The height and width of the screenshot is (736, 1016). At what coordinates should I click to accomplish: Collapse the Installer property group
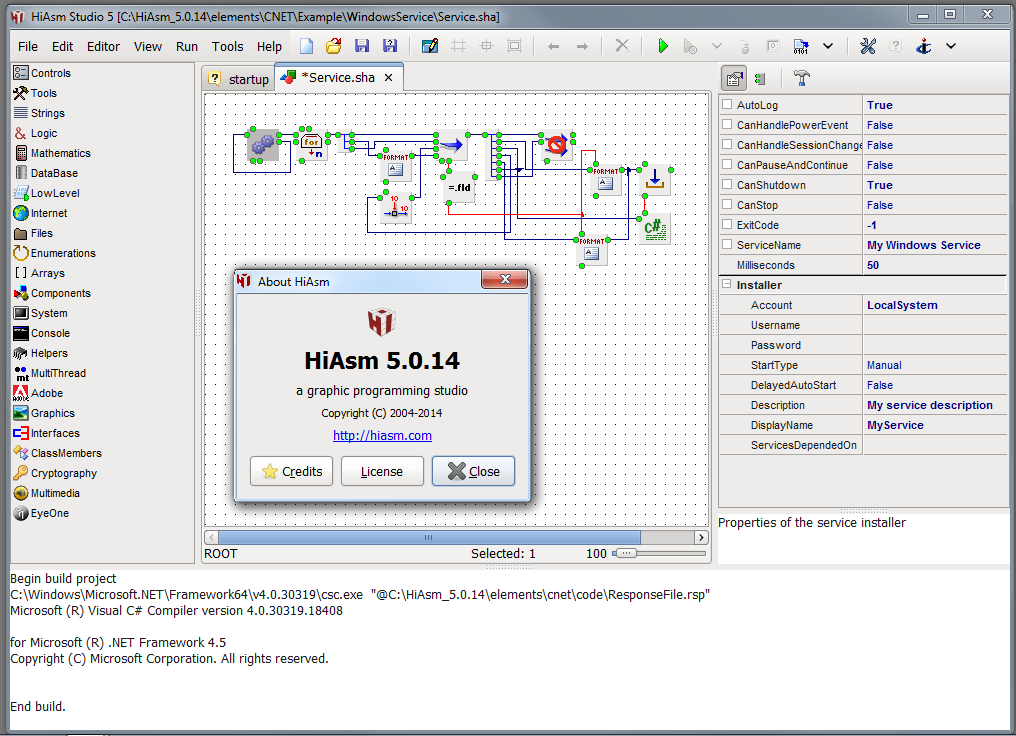[727, 285]
